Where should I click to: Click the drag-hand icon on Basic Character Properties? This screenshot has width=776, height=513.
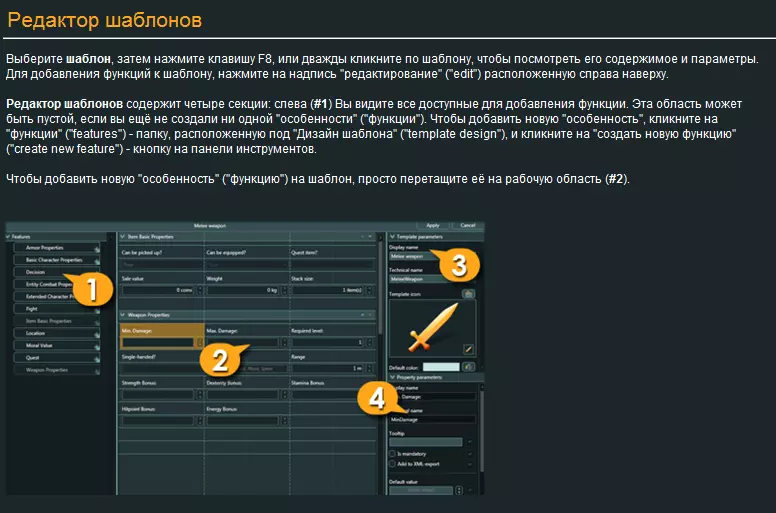97,262
